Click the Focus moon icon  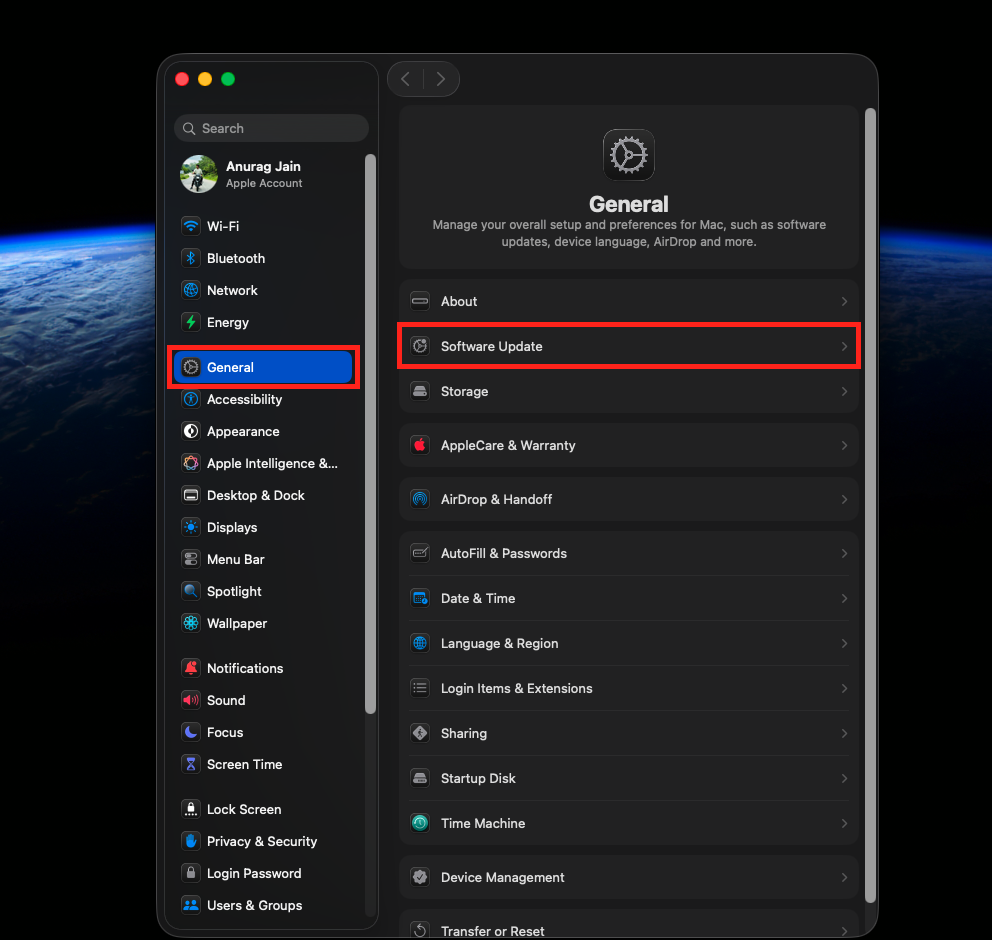[x=190, y=732]
